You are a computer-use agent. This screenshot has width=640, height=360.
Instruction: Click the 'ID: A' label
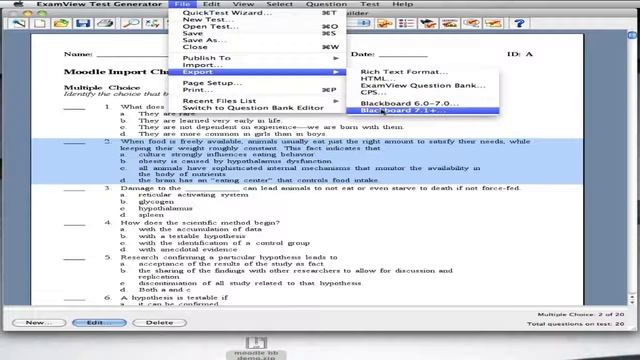520,54
